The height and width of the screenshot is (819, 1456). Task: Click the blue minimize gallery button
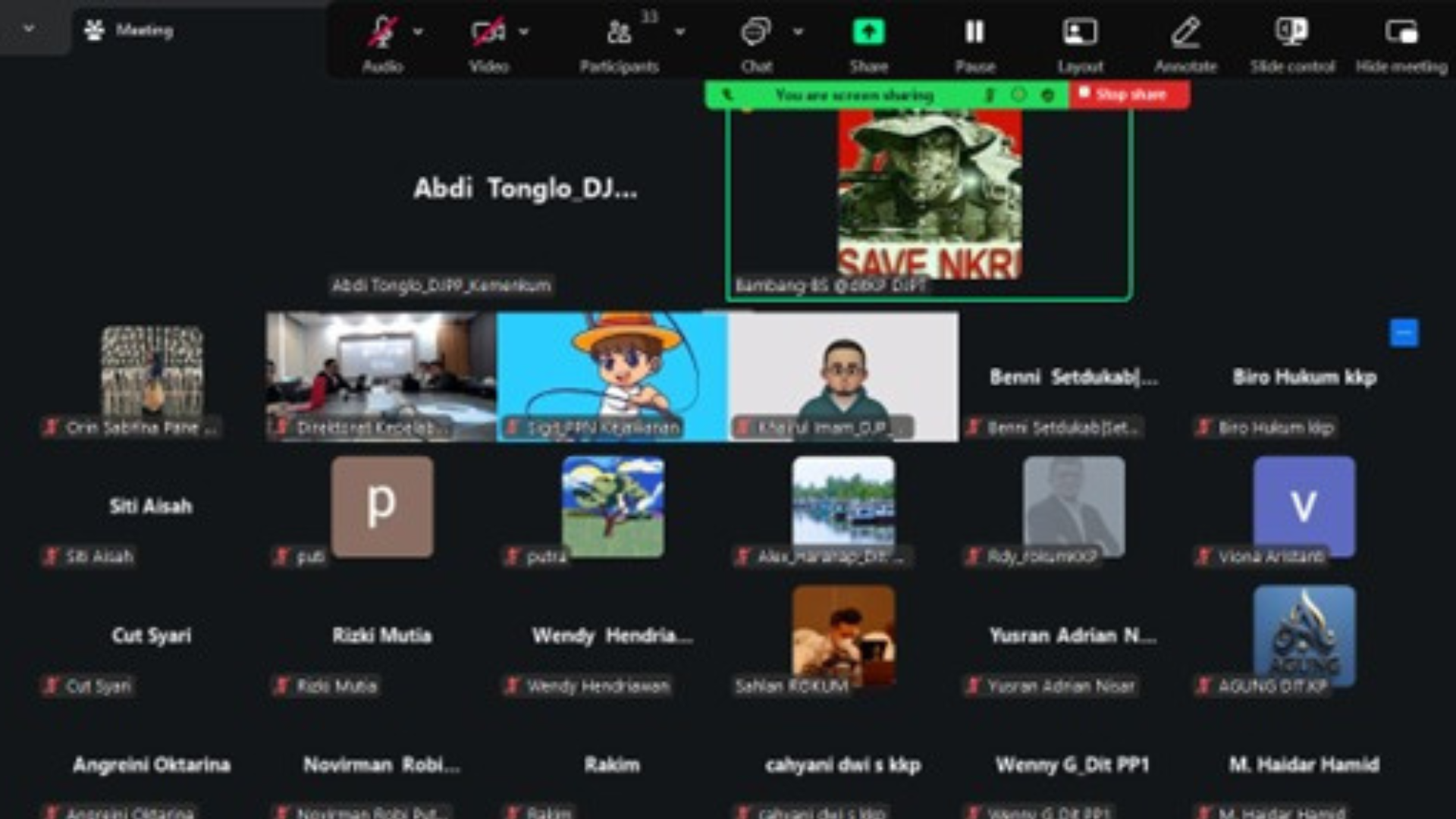click(1404, 333)
